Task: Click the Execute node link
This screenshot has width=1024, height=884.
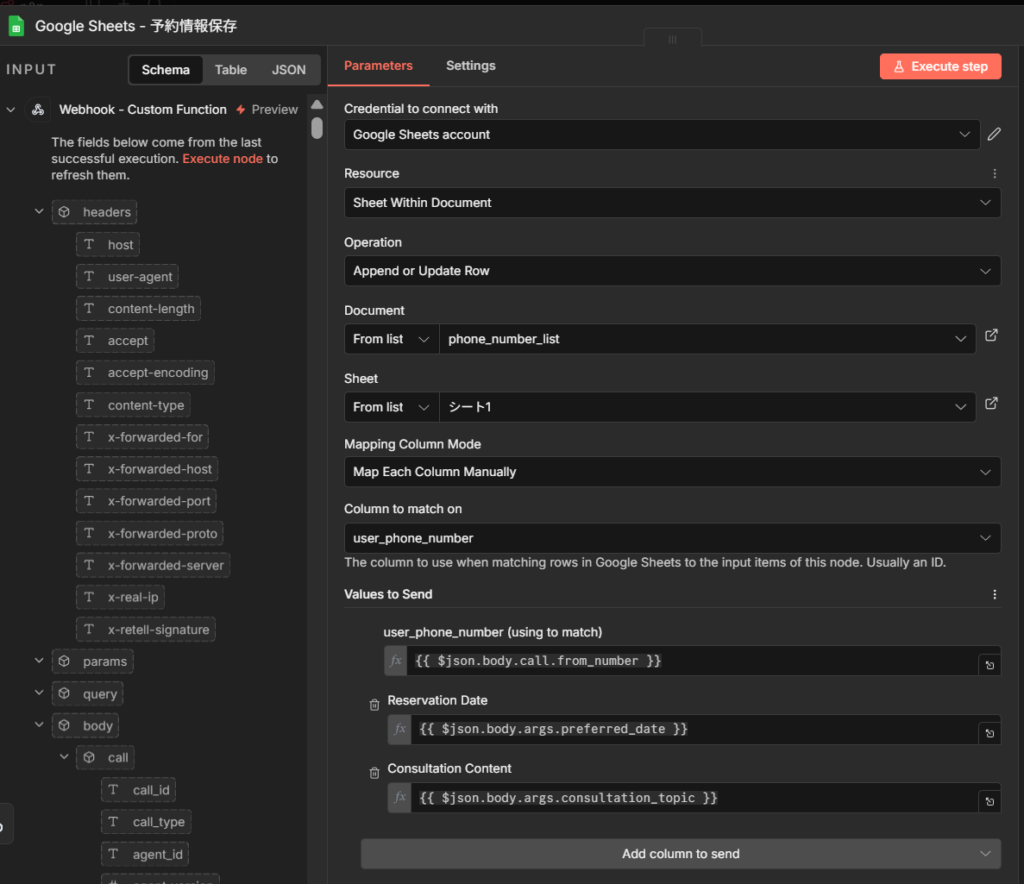Action: tap(222, 159)
